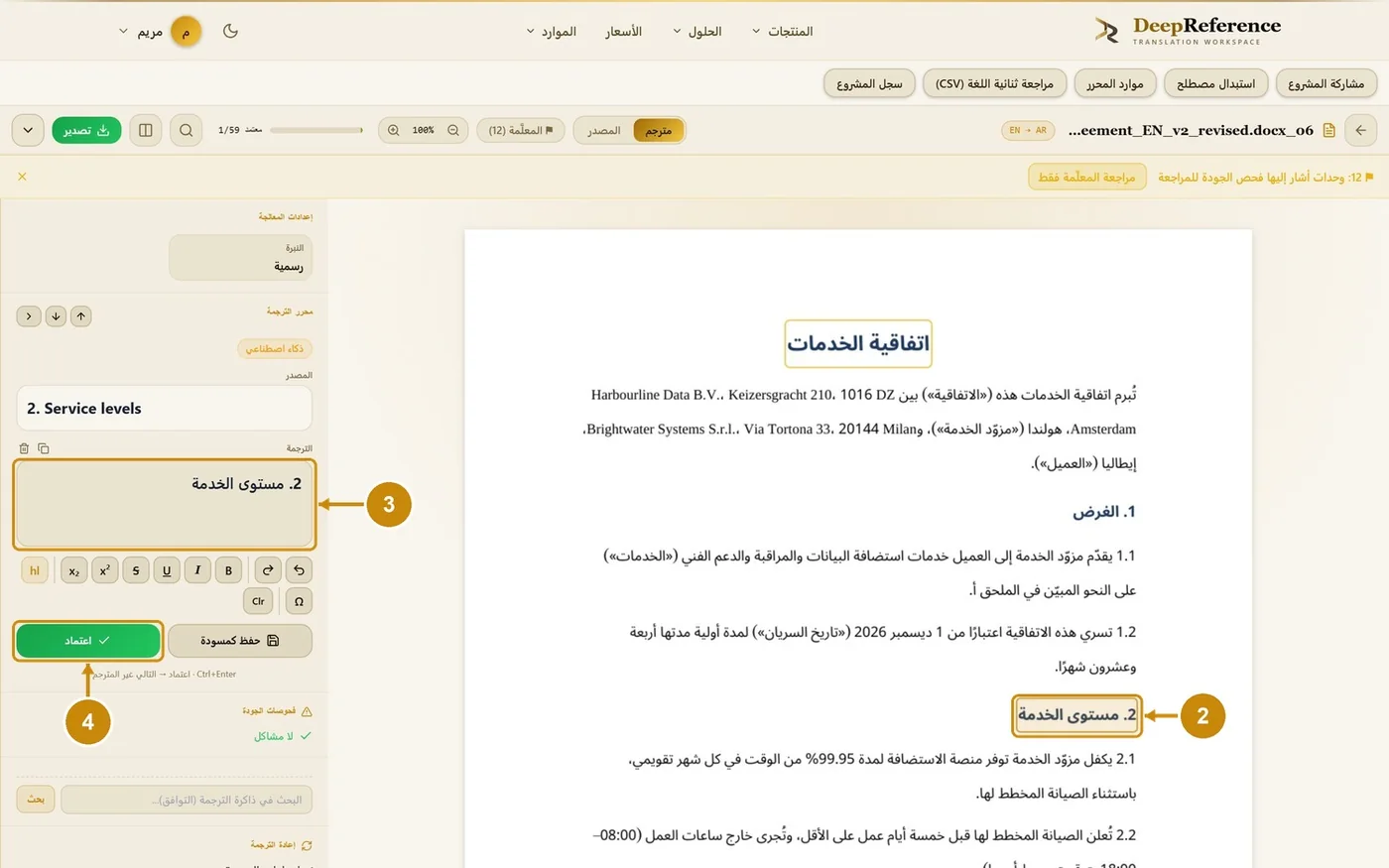Click مراجعة المعلّمة فقط review-flagged button
The width and height of the screenshot is (1389, 868).
pos(1086,177)
